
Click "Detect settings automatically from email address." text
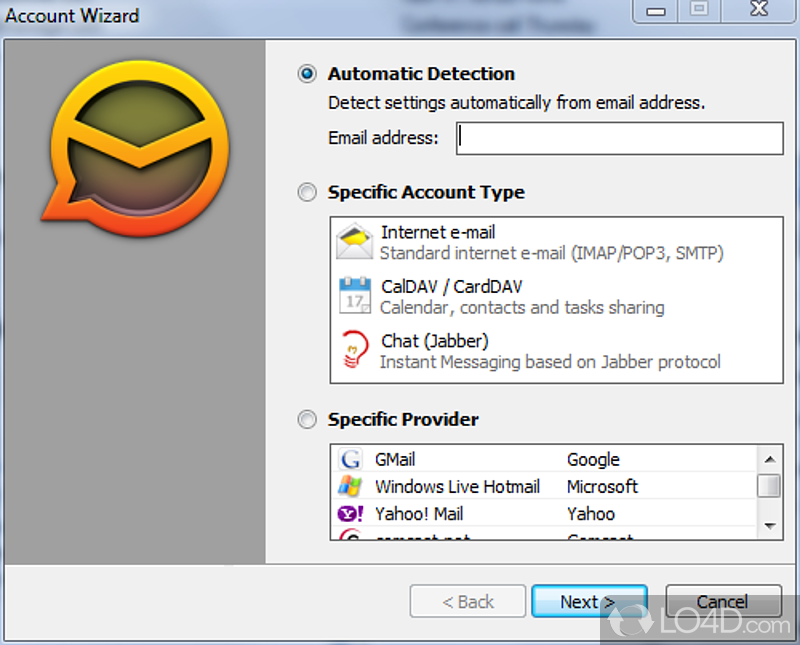coord(516,103)
